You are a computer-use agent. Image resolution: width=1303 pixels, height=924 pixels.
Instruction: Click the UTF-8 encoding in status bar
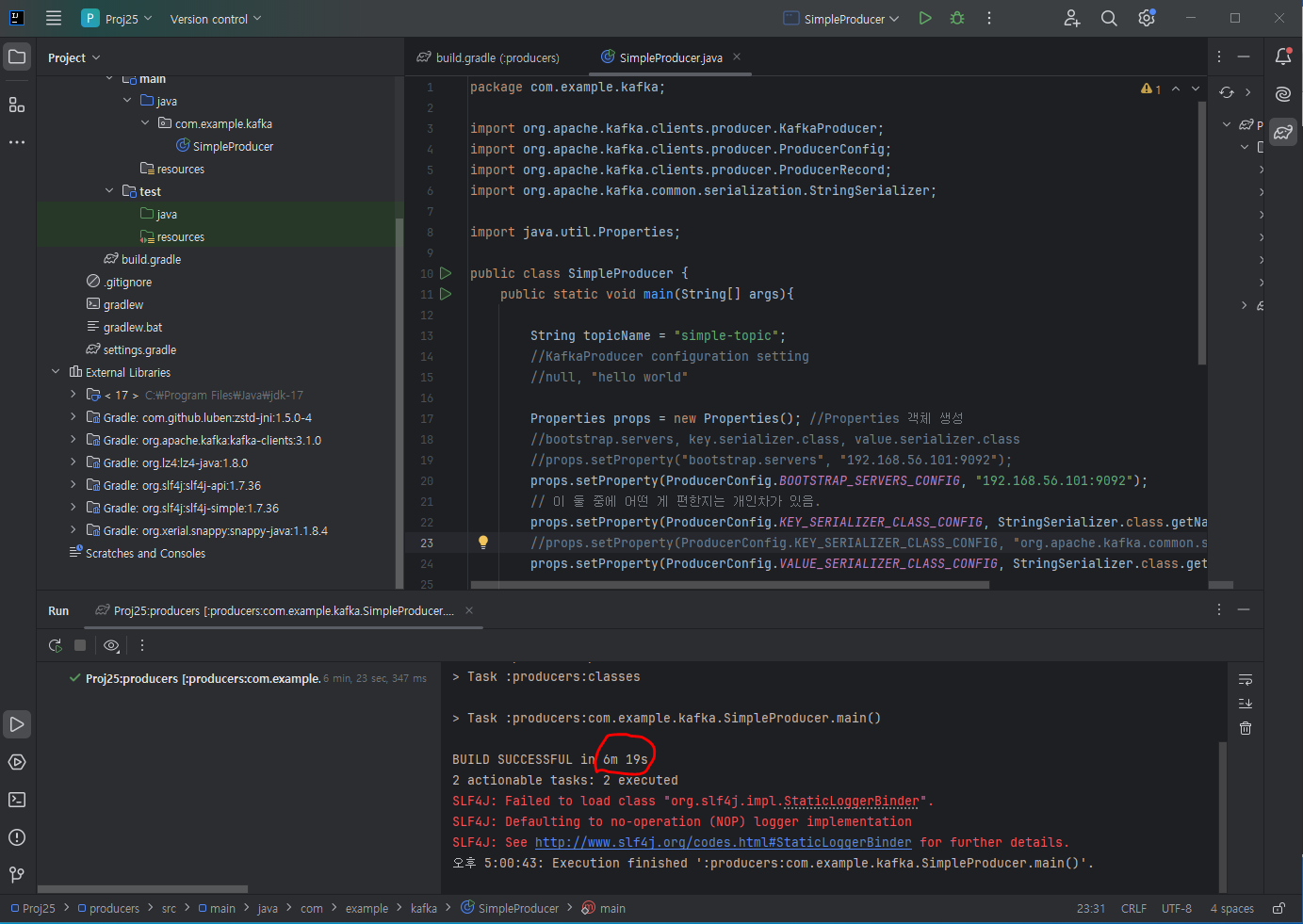click(1177, 908)
